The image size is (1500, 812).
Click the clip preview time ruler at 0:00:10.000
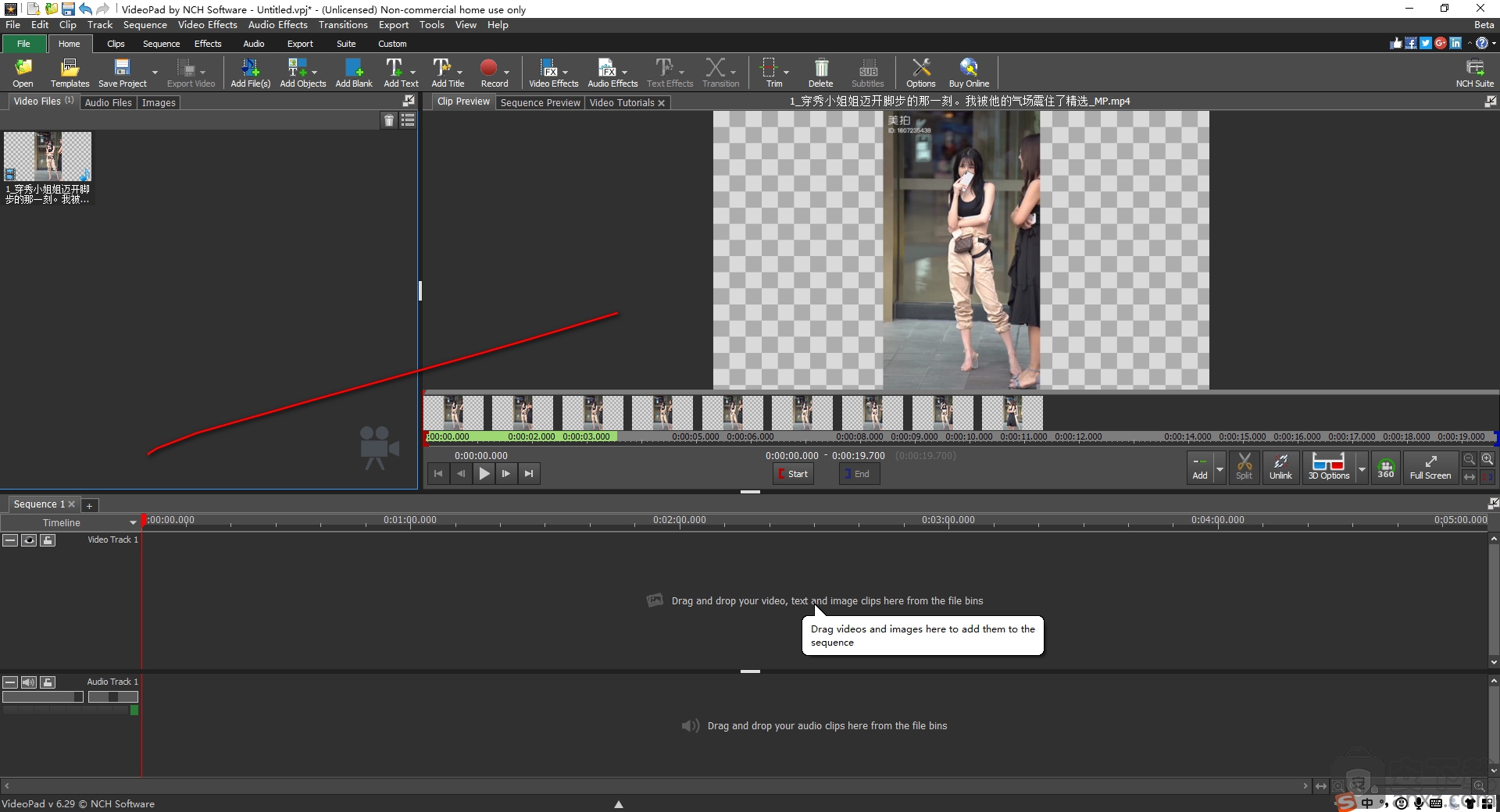(x=969, y=436)
